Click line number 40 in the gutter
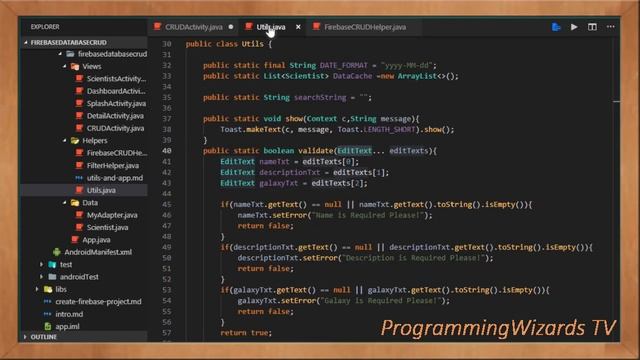Viewport: 640px width, 360px height. (167, 151)
